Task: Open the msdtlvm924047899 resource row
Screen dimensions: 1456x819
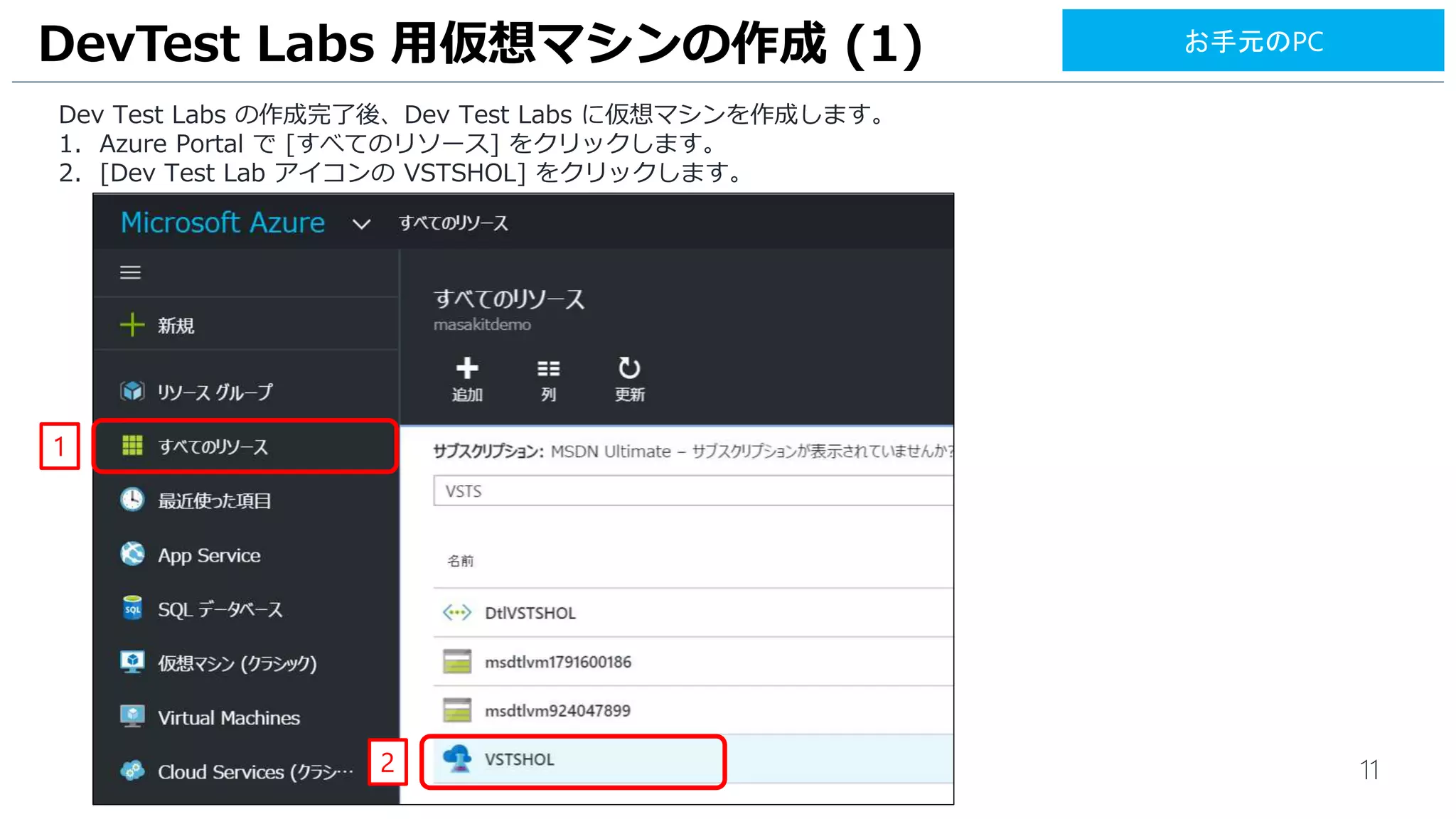Action: tap(693, 710)
